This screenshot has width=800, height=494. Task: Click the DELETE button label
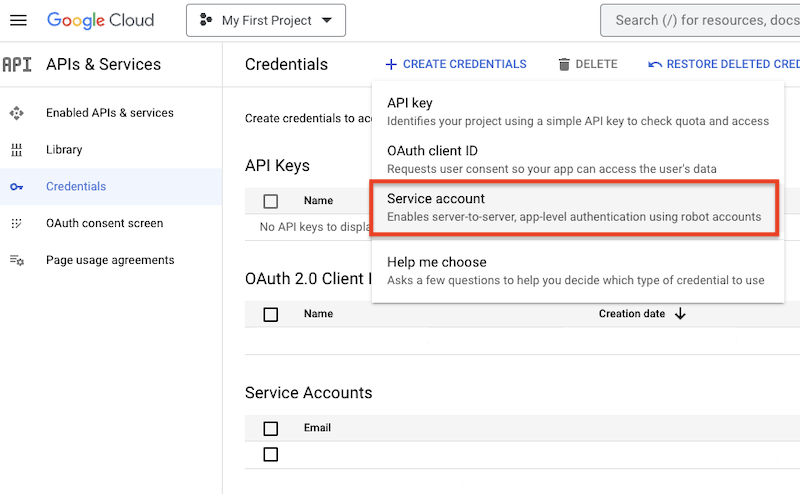coord(596,64)
